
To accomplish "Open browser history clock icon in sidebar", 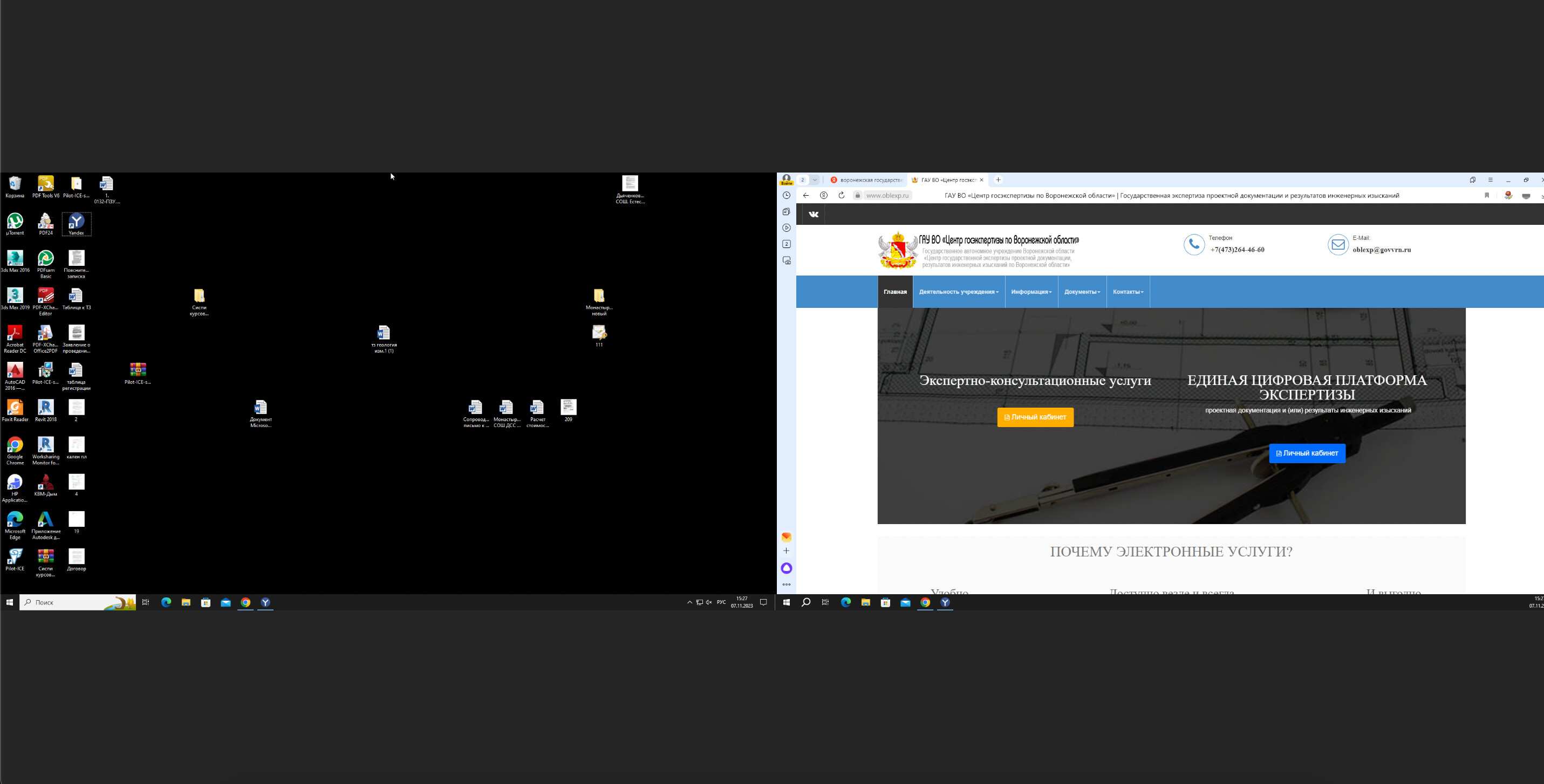I will (x=787, y=195).
